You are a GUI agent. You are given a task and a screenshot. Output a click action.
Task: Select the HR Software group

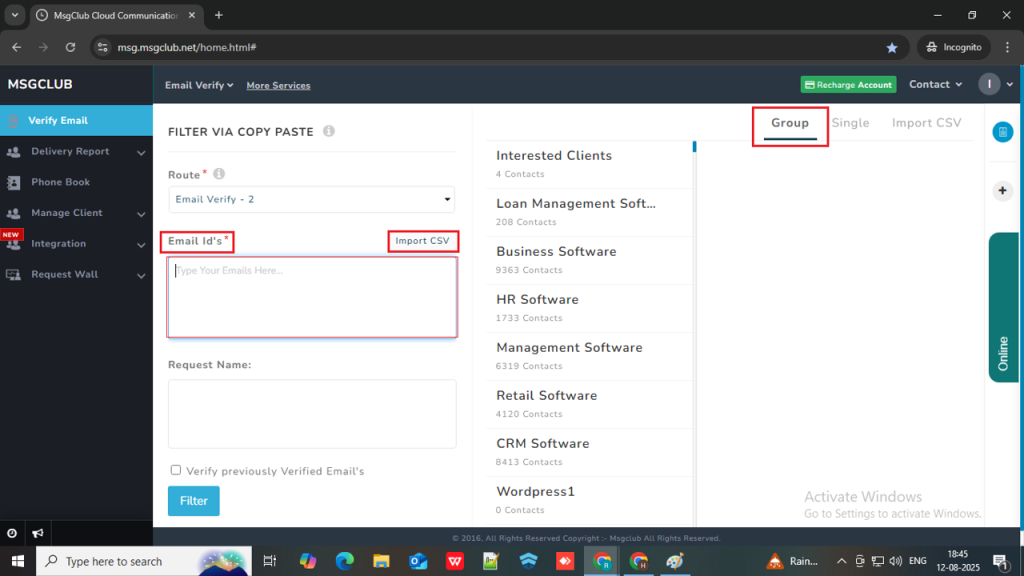(x=590, y=308)
